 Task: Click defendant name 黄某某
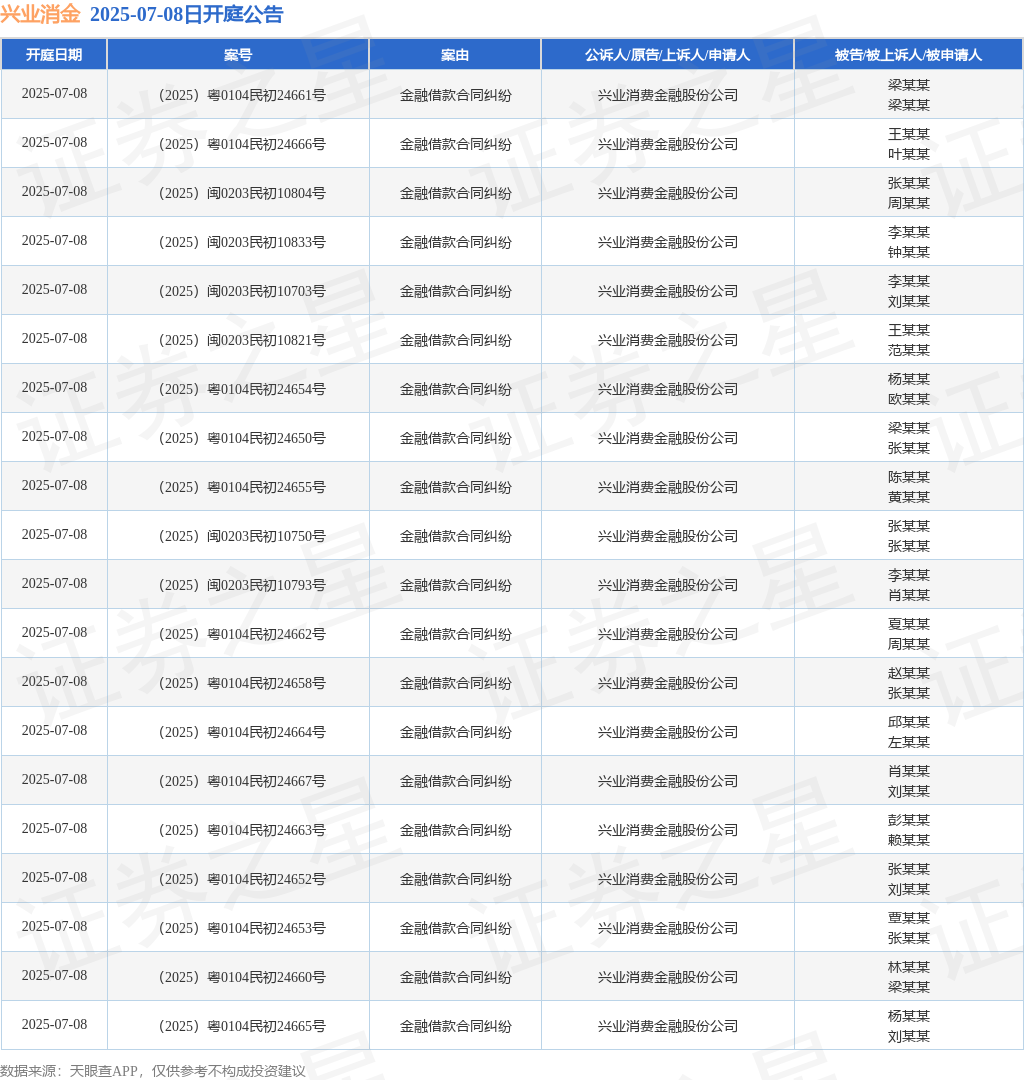point(908,497)
